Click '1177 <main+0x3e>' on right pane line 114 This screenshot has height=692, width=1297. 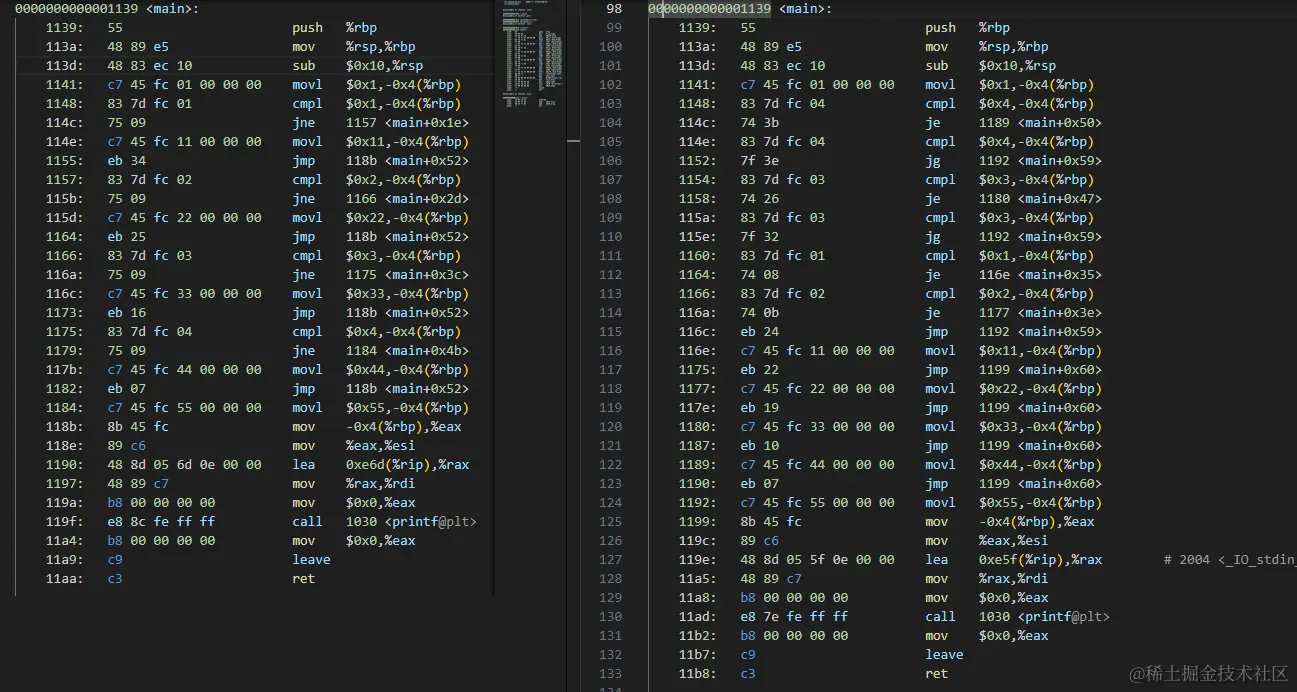tap(1040, 313)
